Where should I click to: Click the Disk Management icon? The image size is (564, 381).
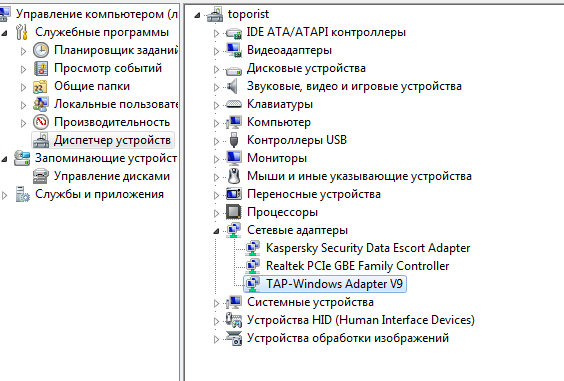(x=41, y=176)
